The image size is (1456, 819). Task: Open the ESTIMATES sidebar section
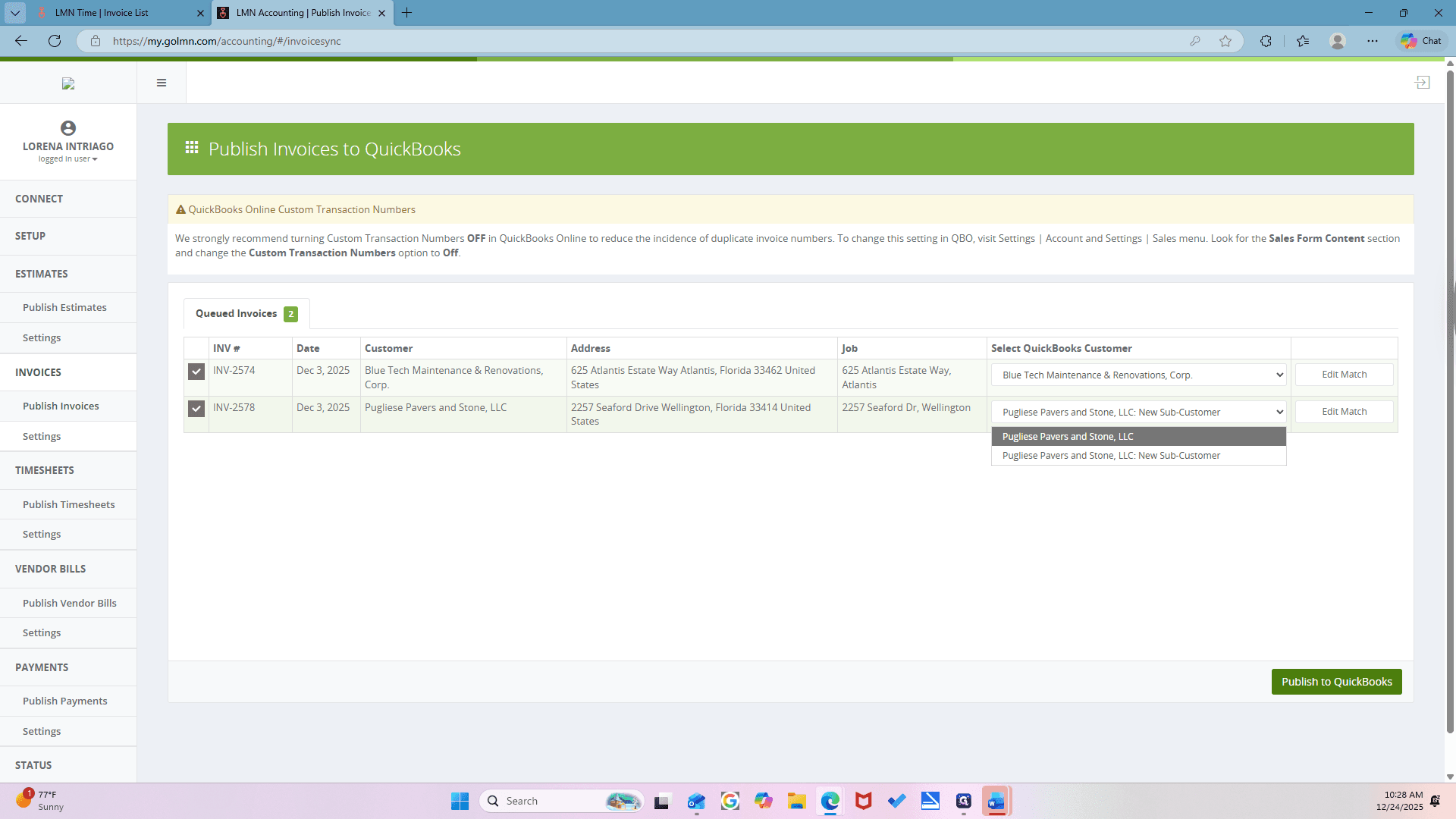[x=68, y=274]
